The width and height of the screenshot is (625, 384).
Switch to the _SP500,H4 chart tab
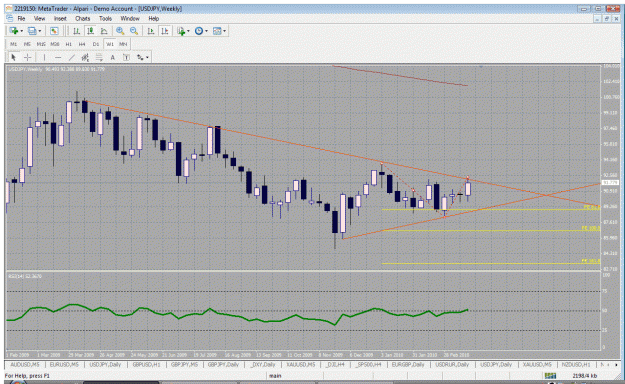point(370,364)
